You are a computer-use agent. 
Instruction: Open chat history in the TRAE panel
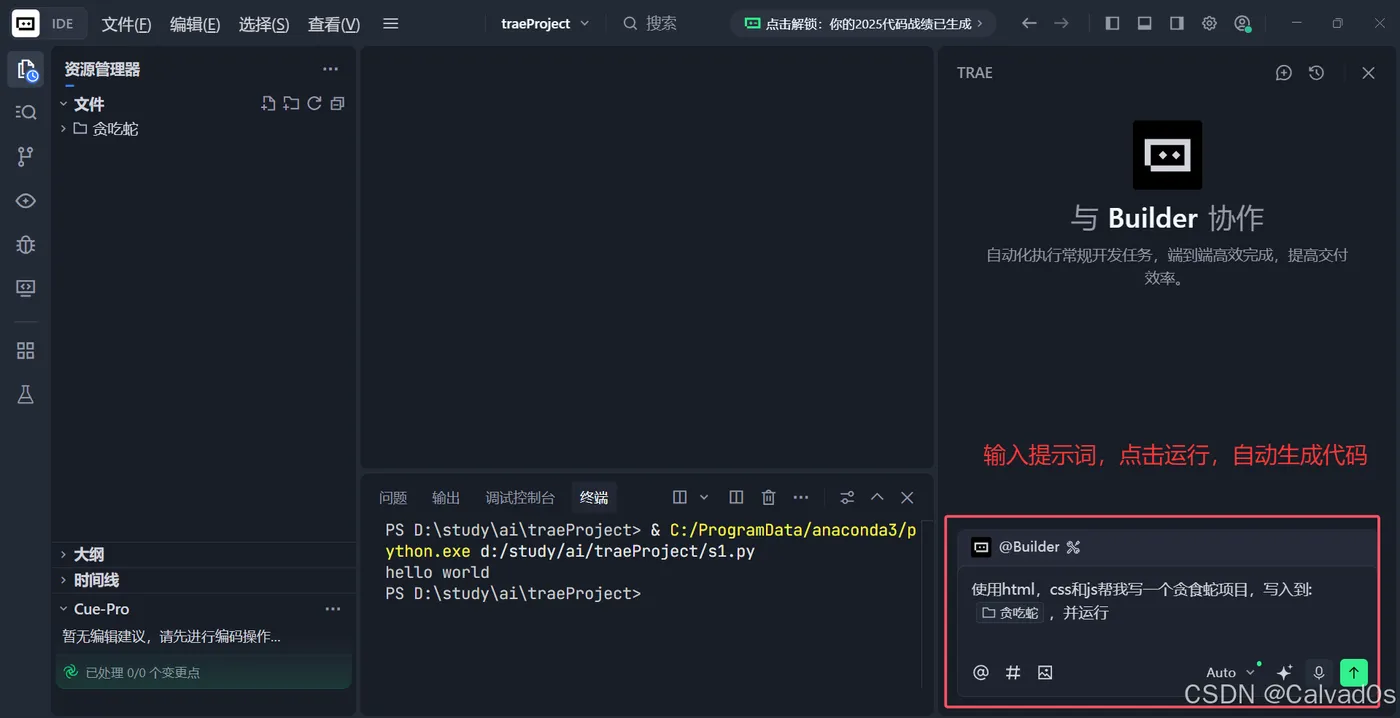1316,73
